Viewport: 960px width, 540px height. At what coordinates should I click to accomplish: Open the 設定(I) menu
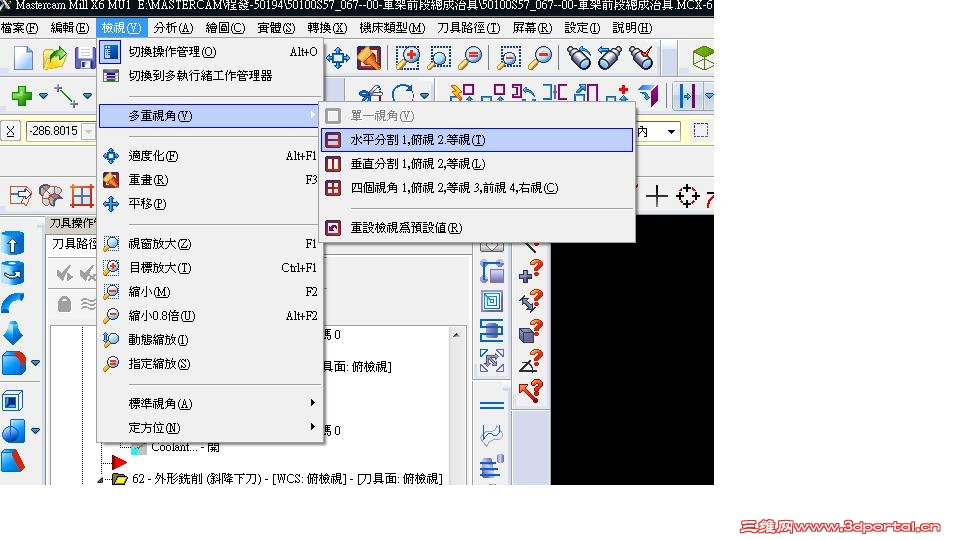(x=582, y=28)
